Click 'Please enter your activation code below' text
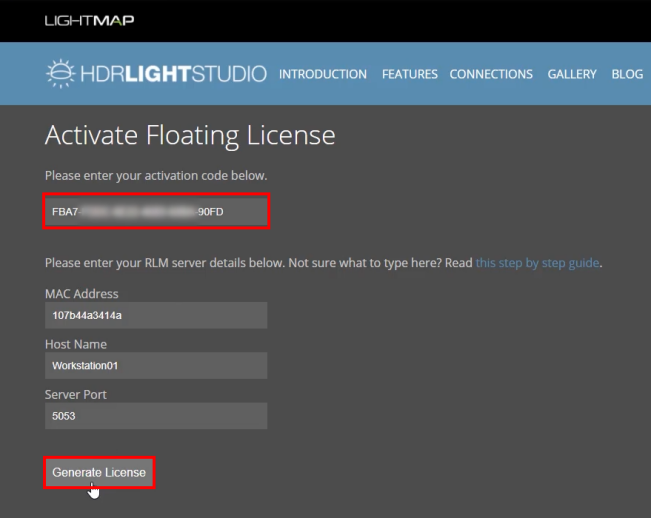The image size is (651, 519). (x=156, y=176)
